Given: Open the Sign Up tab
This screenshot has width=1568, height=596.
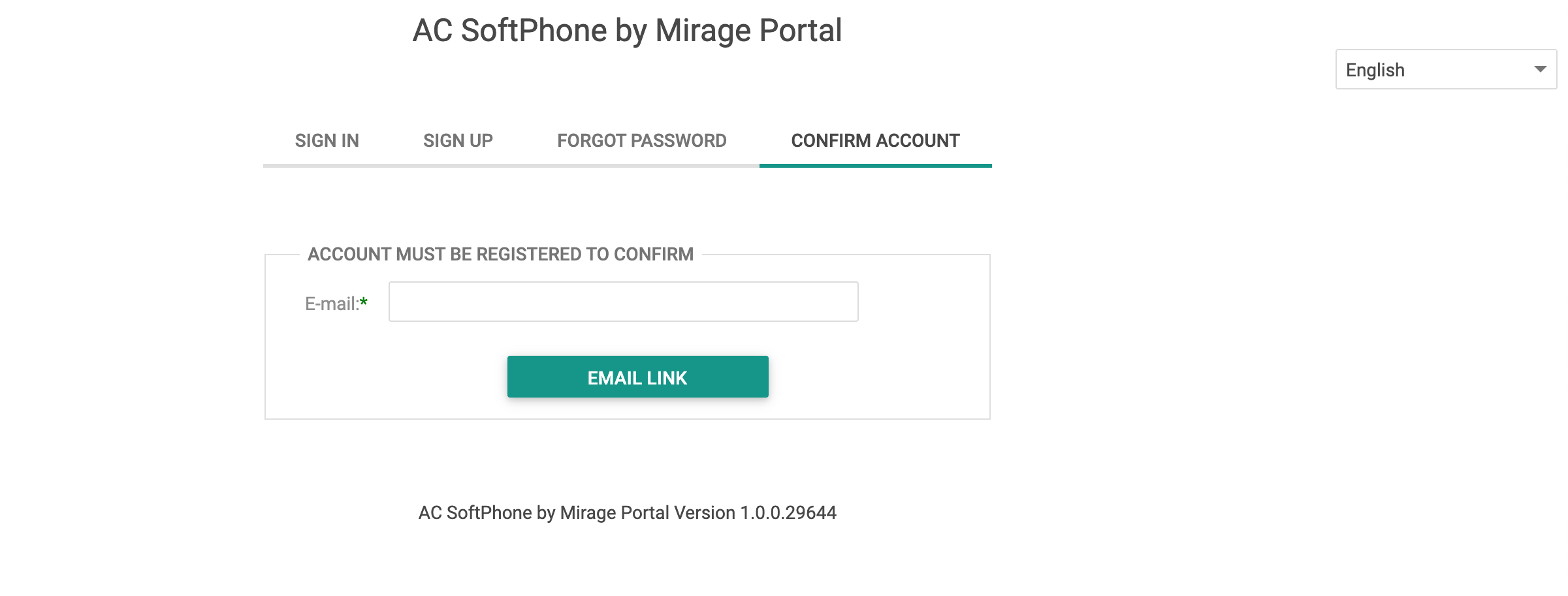Looking at the screenshot, I should (x=458, y=140).
